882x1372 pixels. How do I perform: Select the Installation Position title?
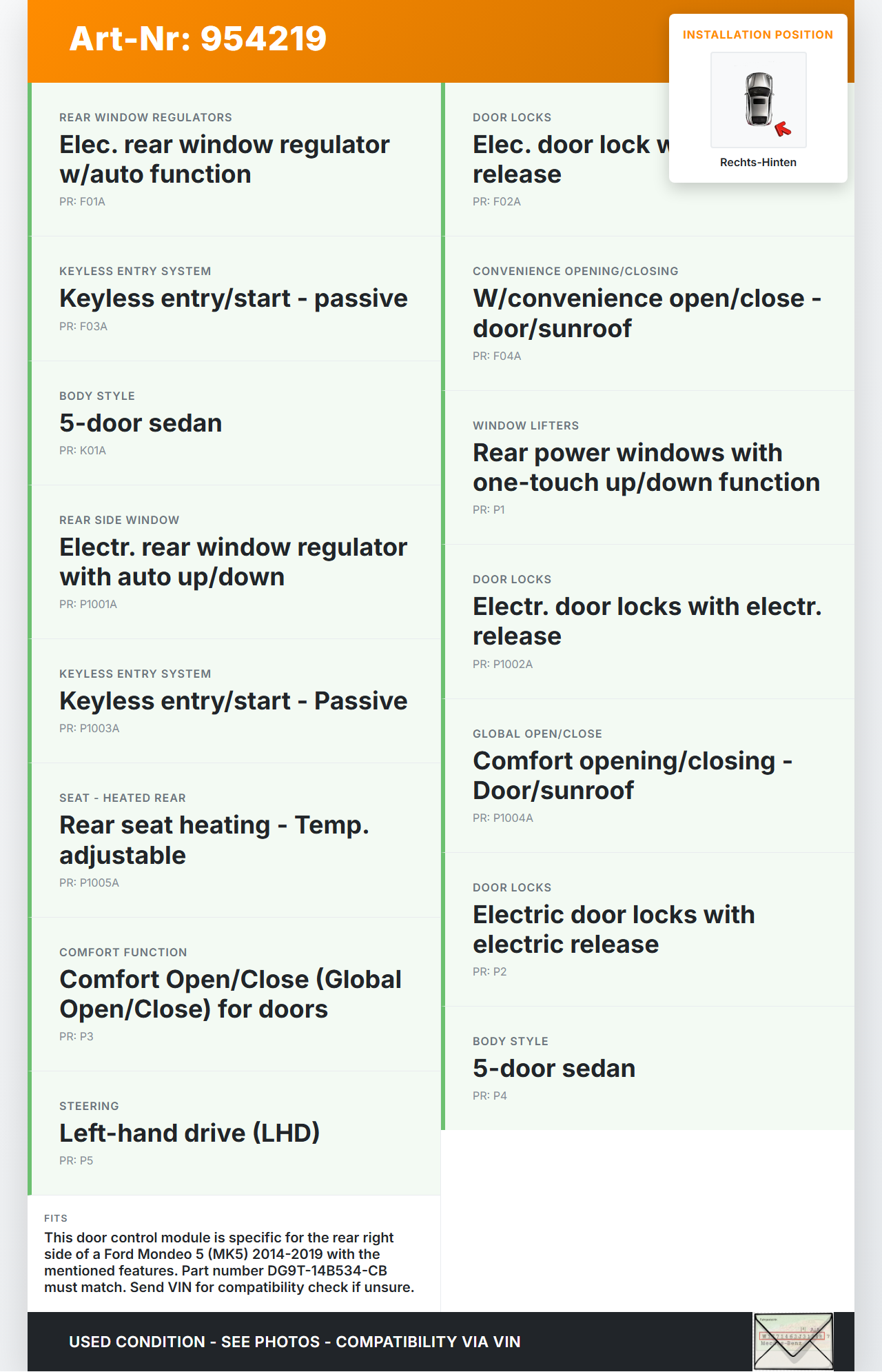click(x=757, y=35)
